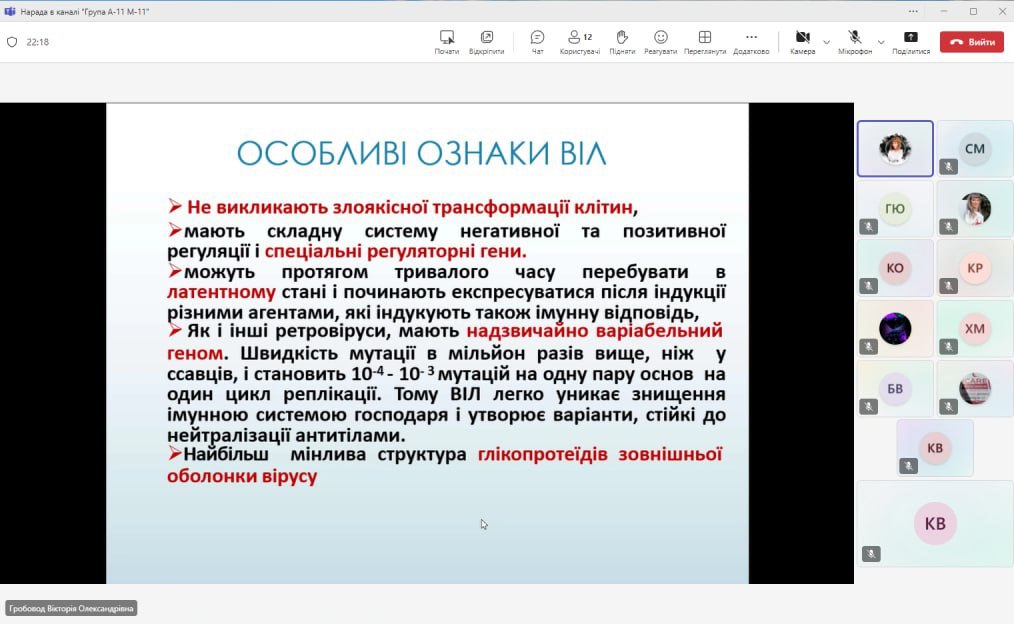The image size is (1014, 624).
Task: Click the shield security icon near timer
Action: 12,42
